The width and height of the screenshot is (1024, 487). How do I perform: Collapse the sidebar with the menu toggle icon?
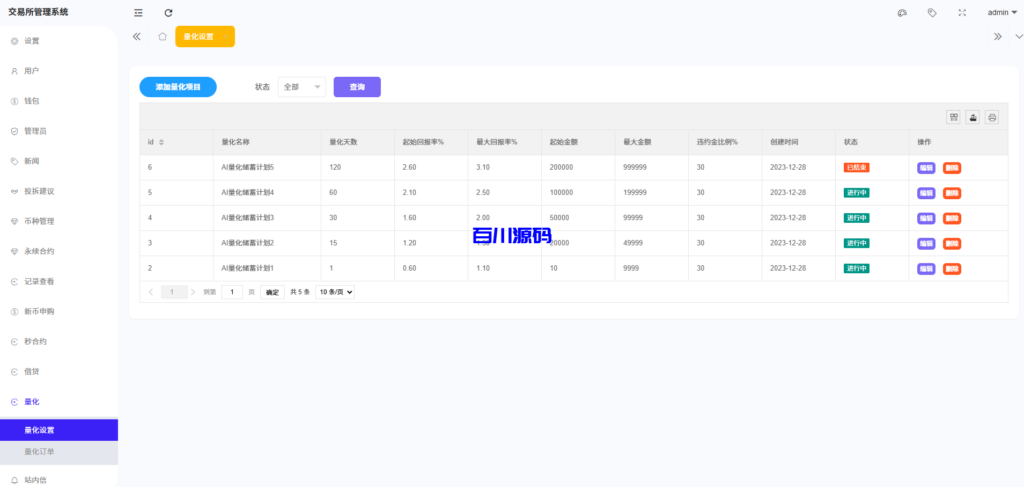138,12
